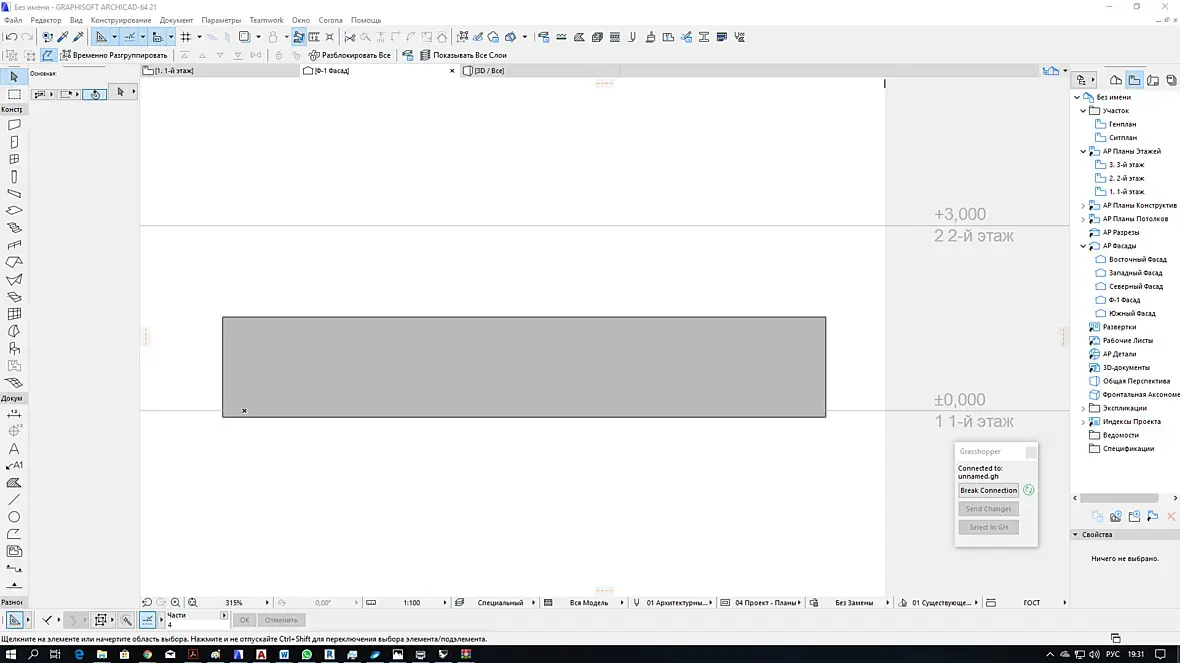
Task: Click the Undo arrow icon
Action: pos(11,37)
